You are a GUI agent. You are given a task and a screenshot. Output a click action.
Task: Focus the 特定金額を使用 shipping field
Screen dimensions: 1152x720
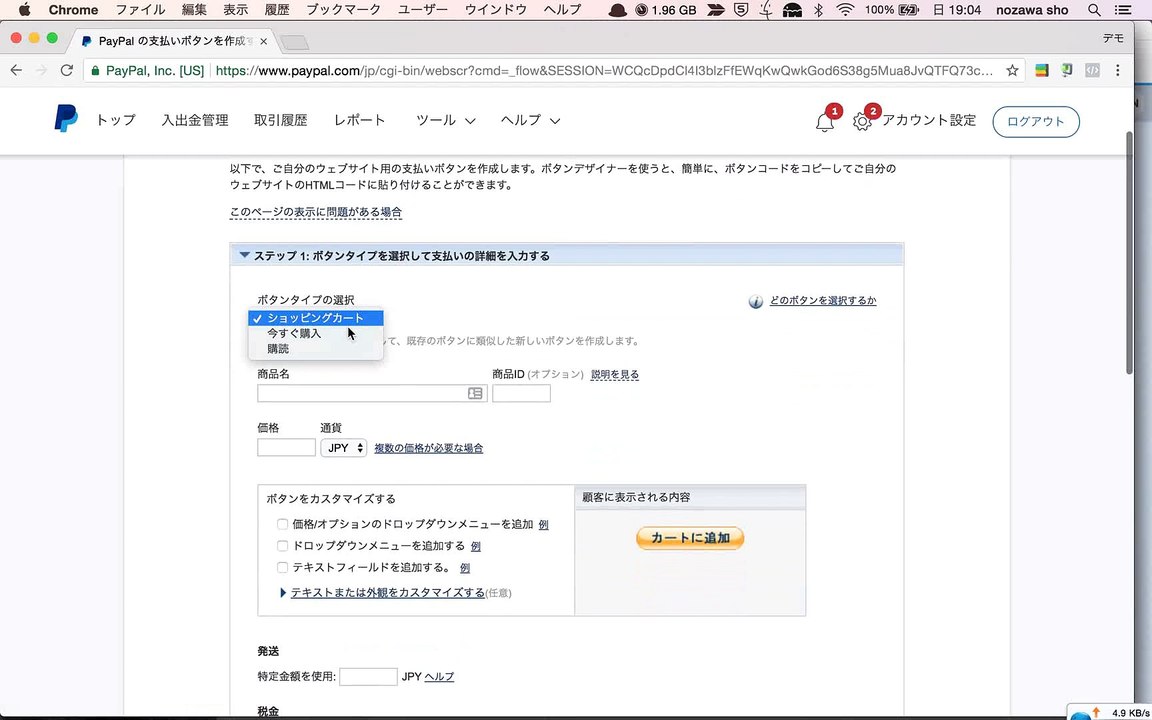(x=368, y=677)
